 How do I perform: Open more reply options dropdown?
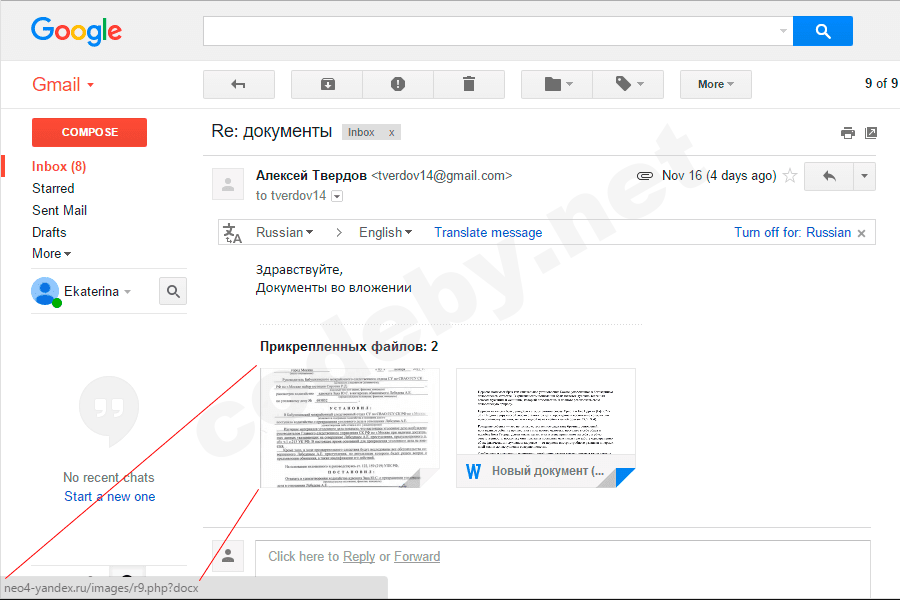[x=864, y=176]
